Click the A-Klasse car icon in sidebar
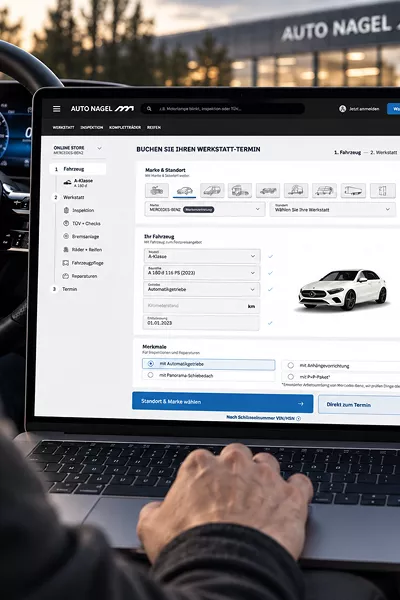Screen dimensions: 400x600 (67, 183)
